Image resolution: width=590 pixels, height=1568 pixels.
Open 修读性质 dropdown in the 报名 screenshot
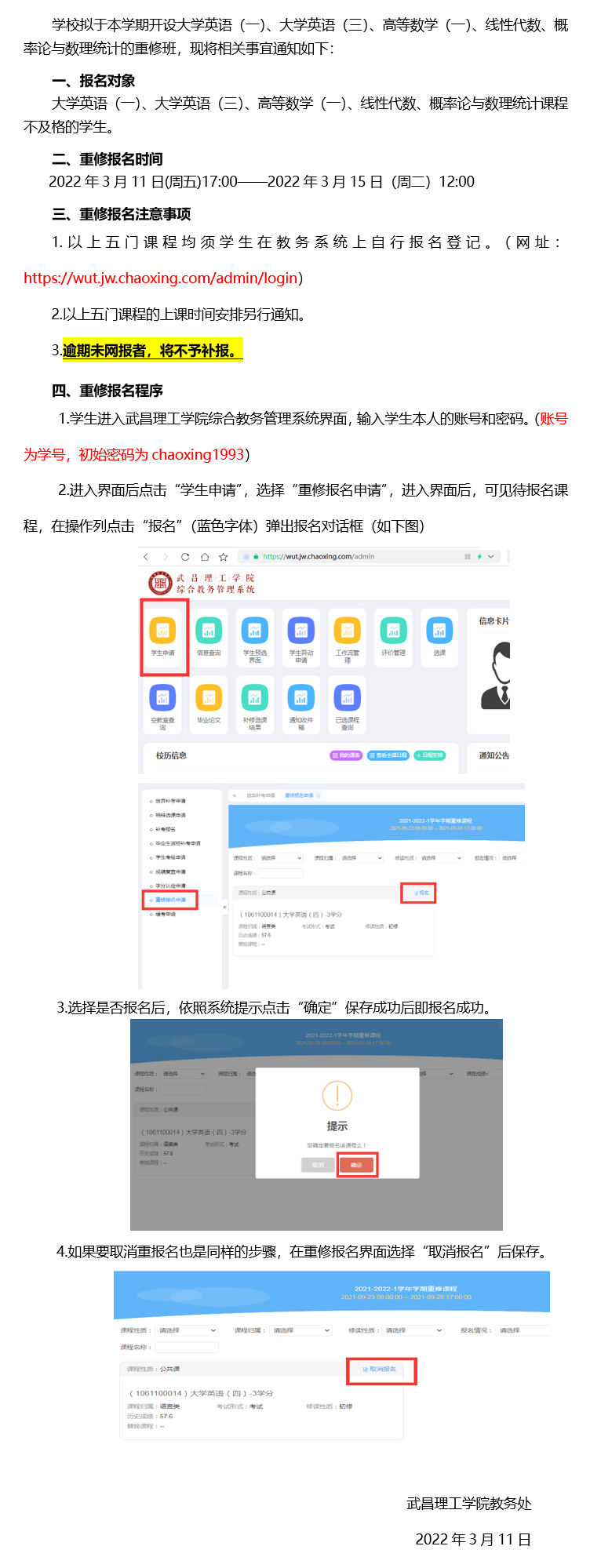(442, 858)
